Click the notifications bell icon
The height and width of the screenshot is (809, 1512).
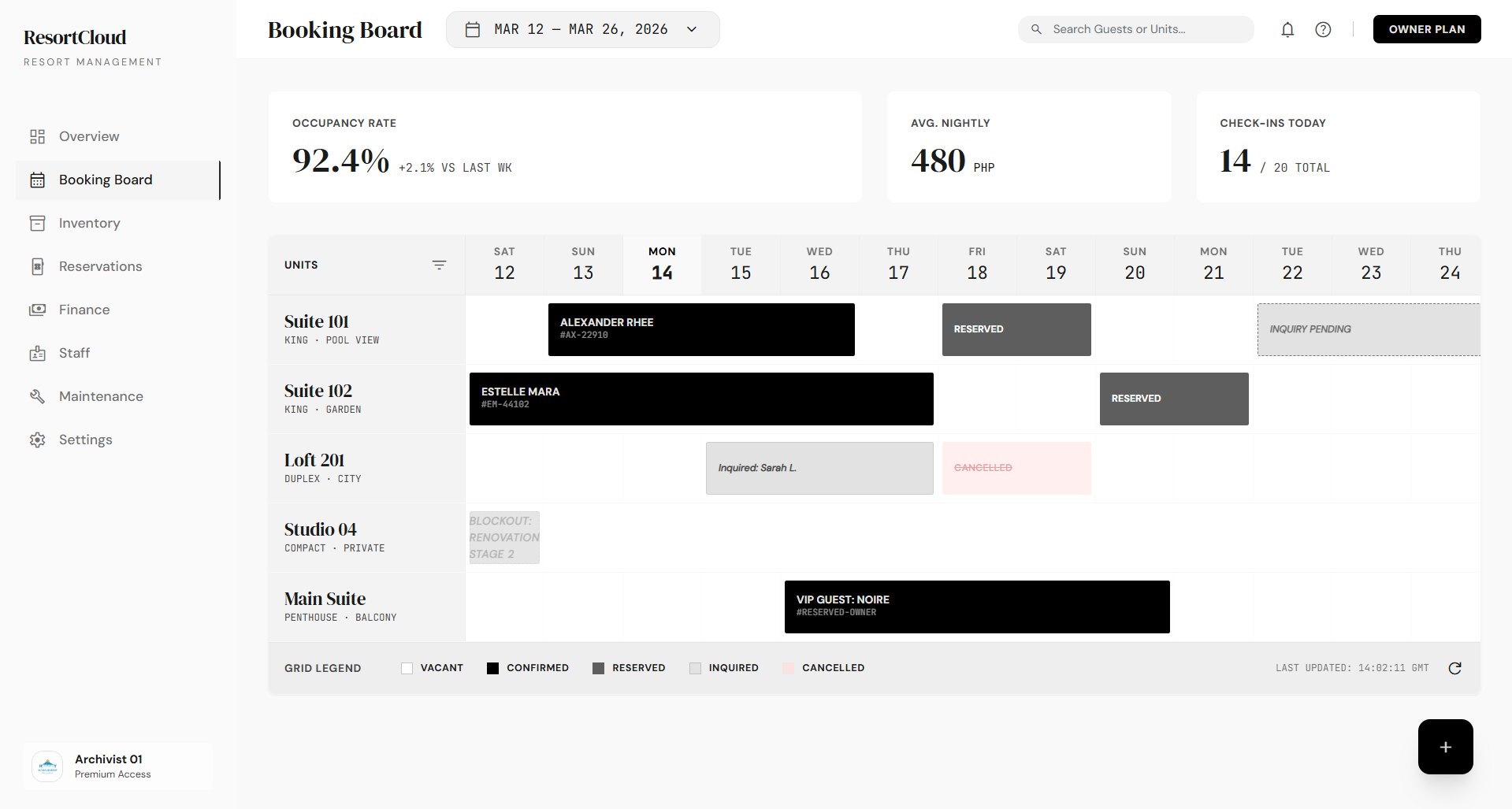pyautogui.click(x=1287, y=30)
